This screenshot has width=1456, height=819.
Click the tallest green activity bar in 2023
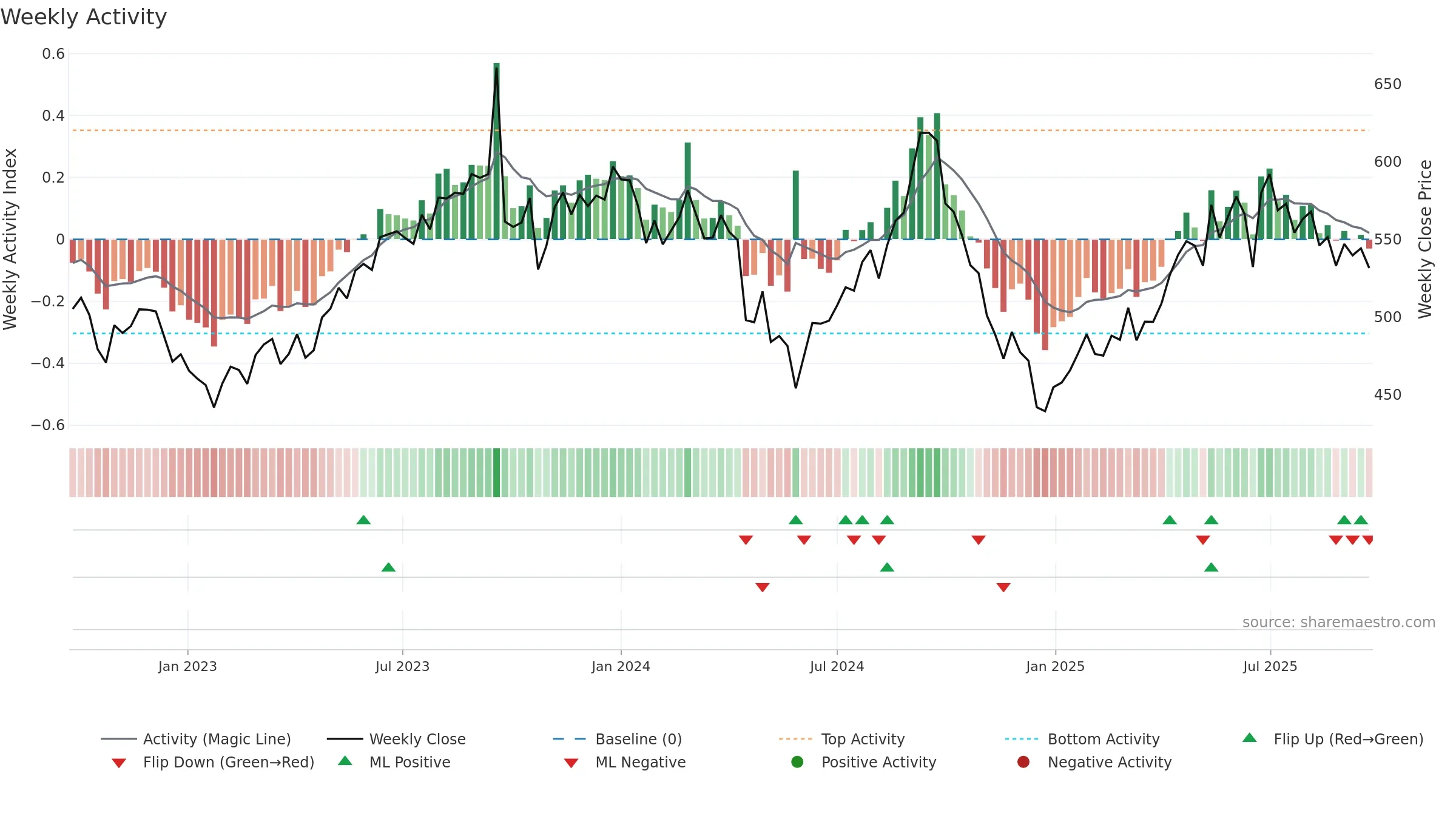[x=496, y=151]
